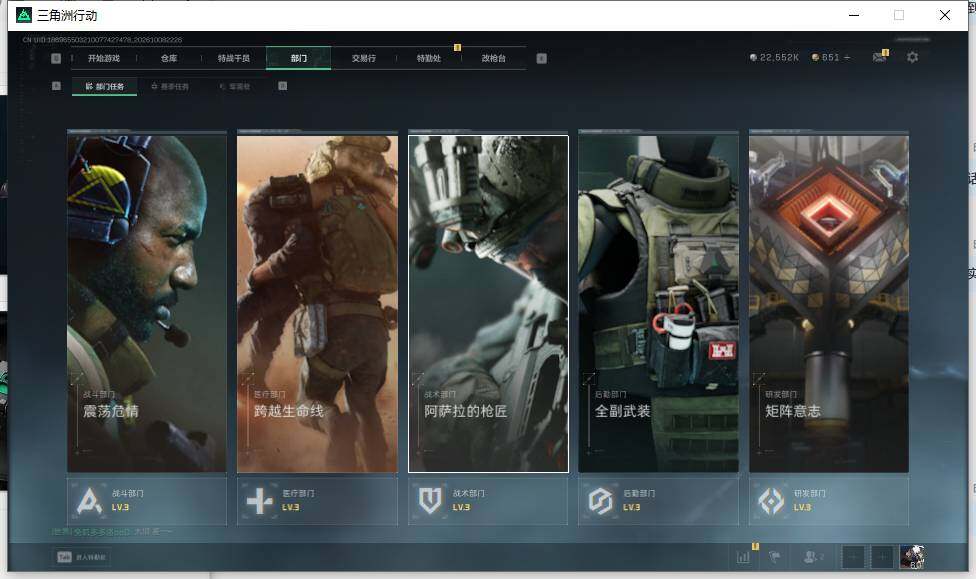Select the 开始游戏 tab

pyautogui.click(x=104, y=58)
